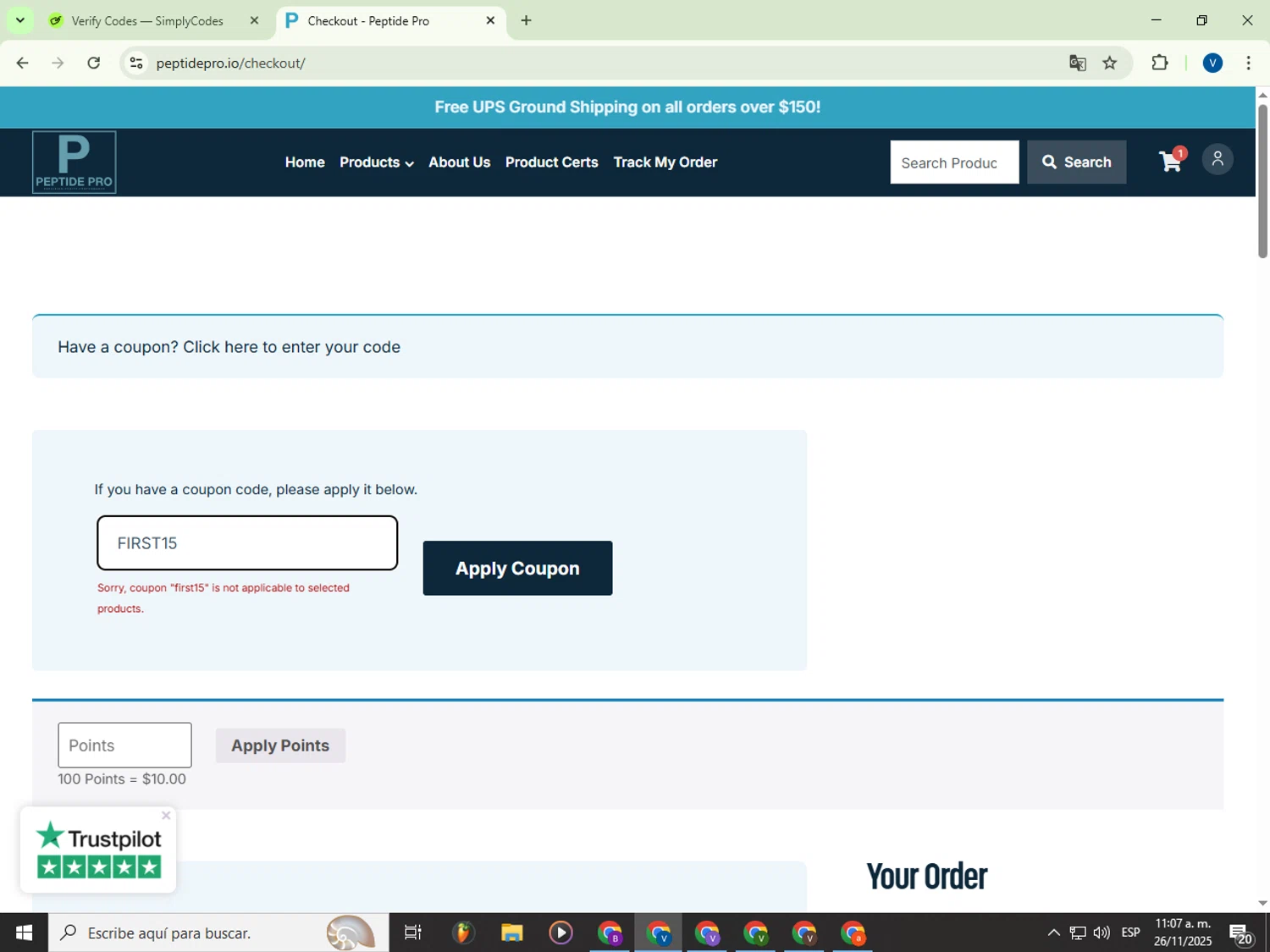This screenshot has height=952, width=1270.
Task: Click the Windows taskbar search box
Action: [x=218, y=933]
